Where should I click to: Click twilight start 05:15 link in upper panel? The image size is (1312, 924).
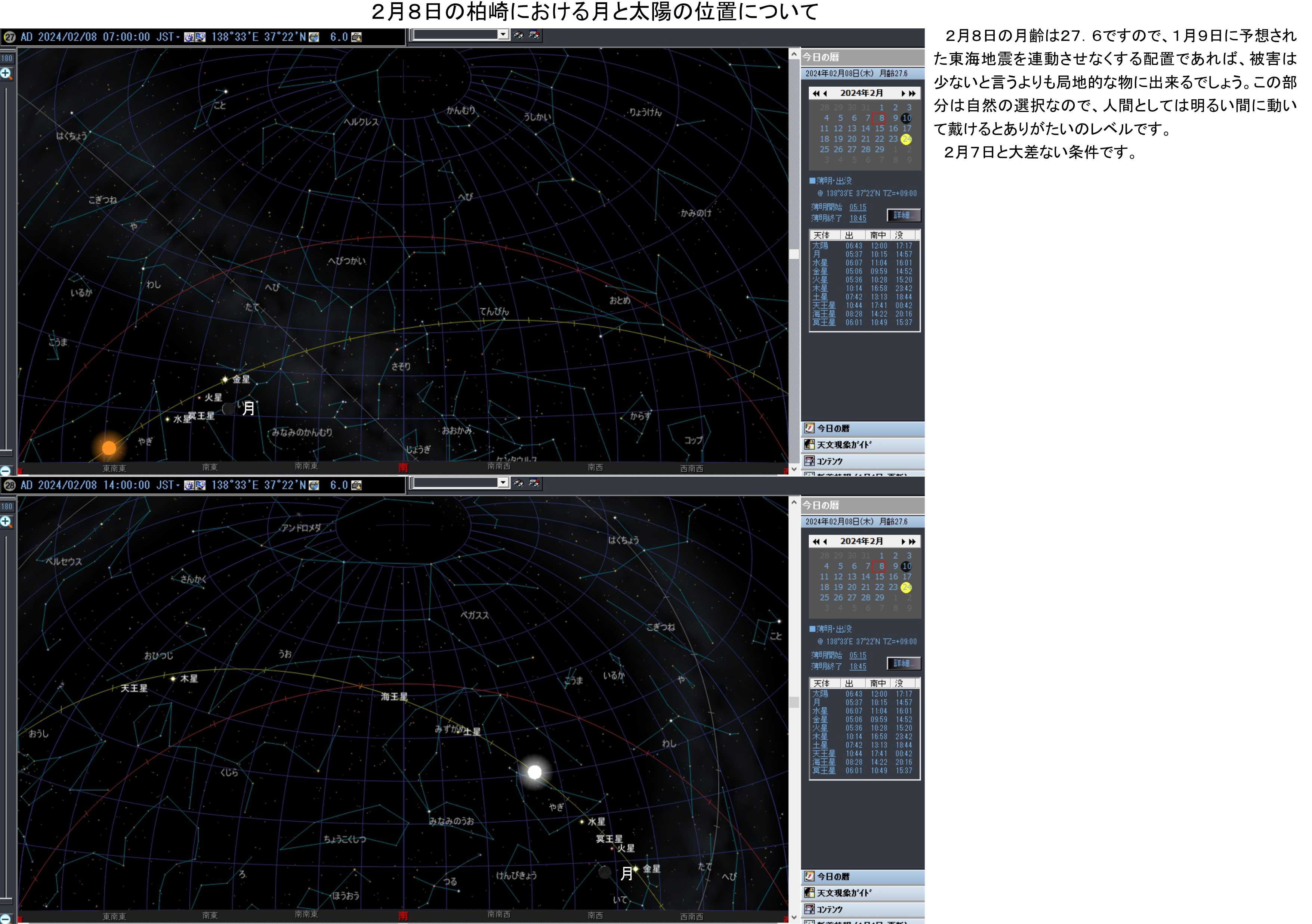[x=858, y=207]
